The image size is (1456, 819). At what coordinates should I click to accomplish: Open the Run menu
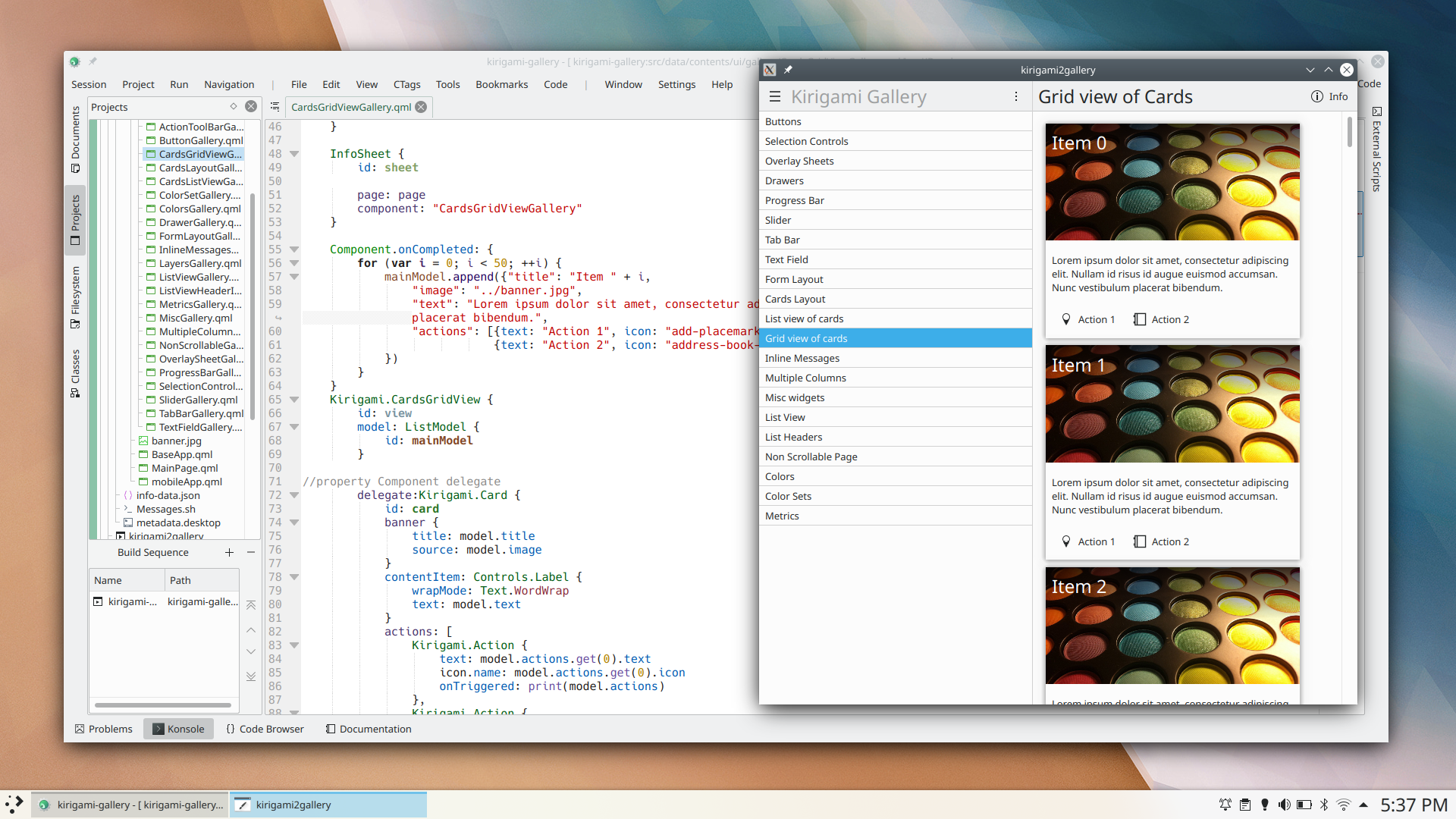[x=179, y=84]
